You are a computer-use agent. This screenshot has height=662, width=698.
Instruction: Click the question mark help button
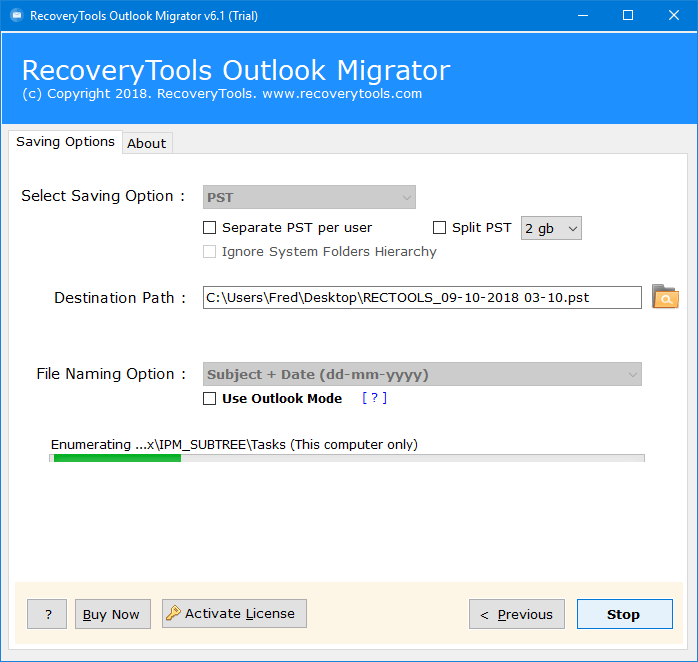47,614
